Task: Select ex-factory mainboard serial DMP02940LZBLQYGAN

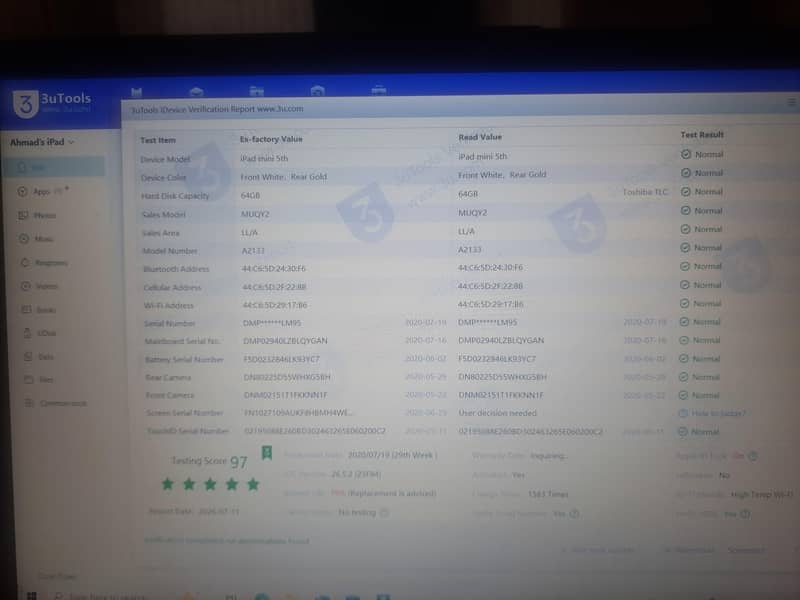Action: point(285,340)
